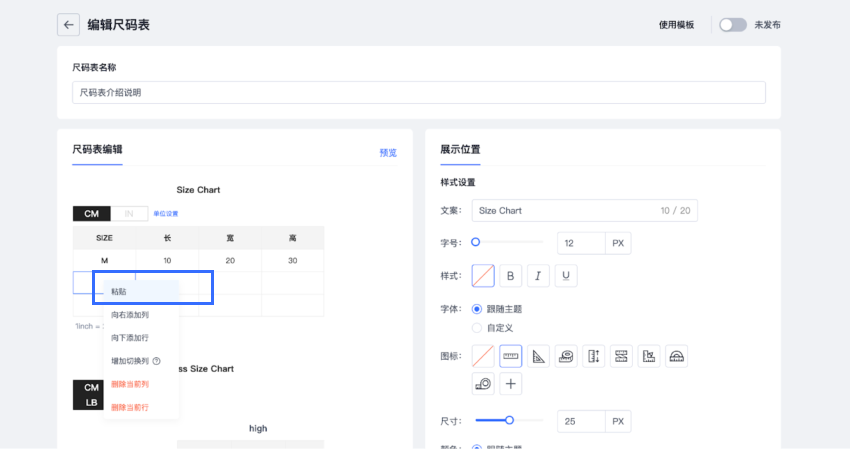Screen dimensions: 850x449
Task: Select the flat ruler icon
Action: 511,356
